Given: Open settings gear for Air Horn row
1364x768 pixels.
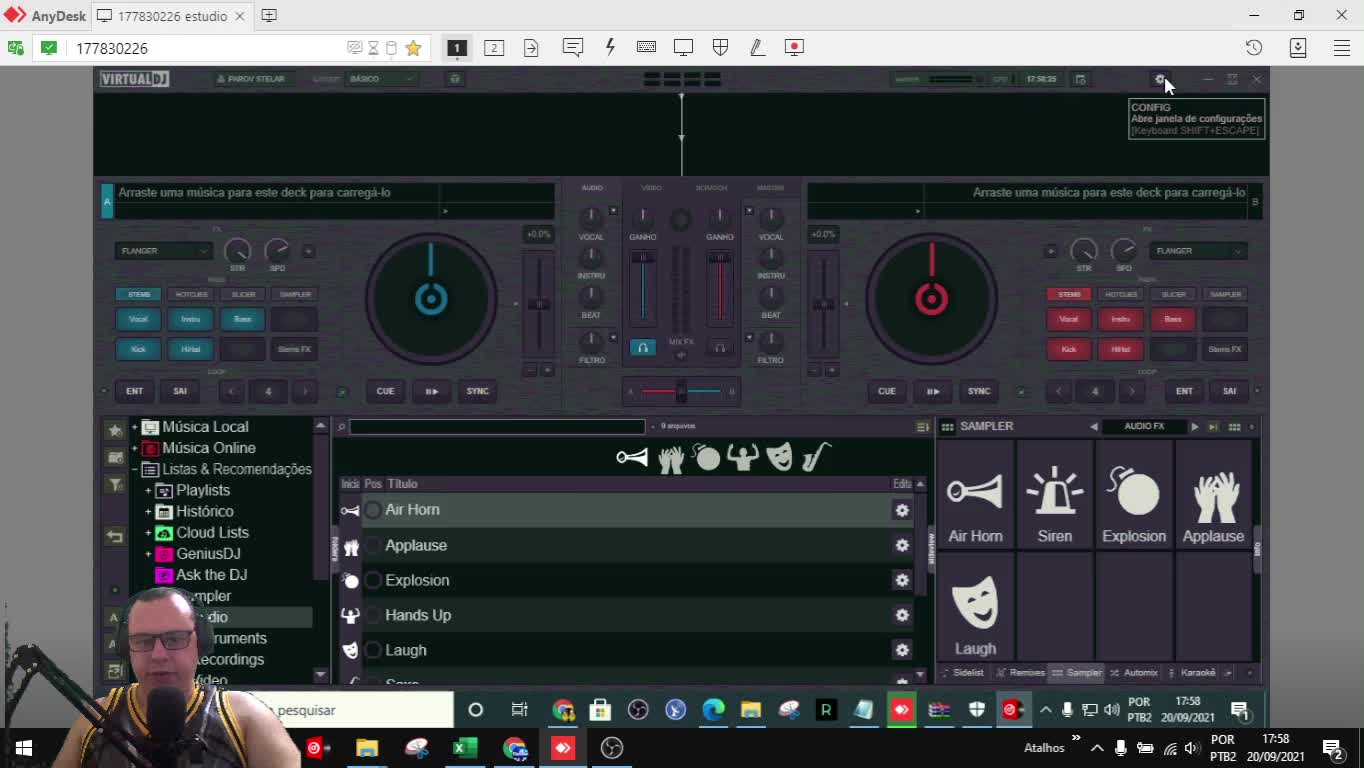Looking at the screenshot, I should point(902,510).
